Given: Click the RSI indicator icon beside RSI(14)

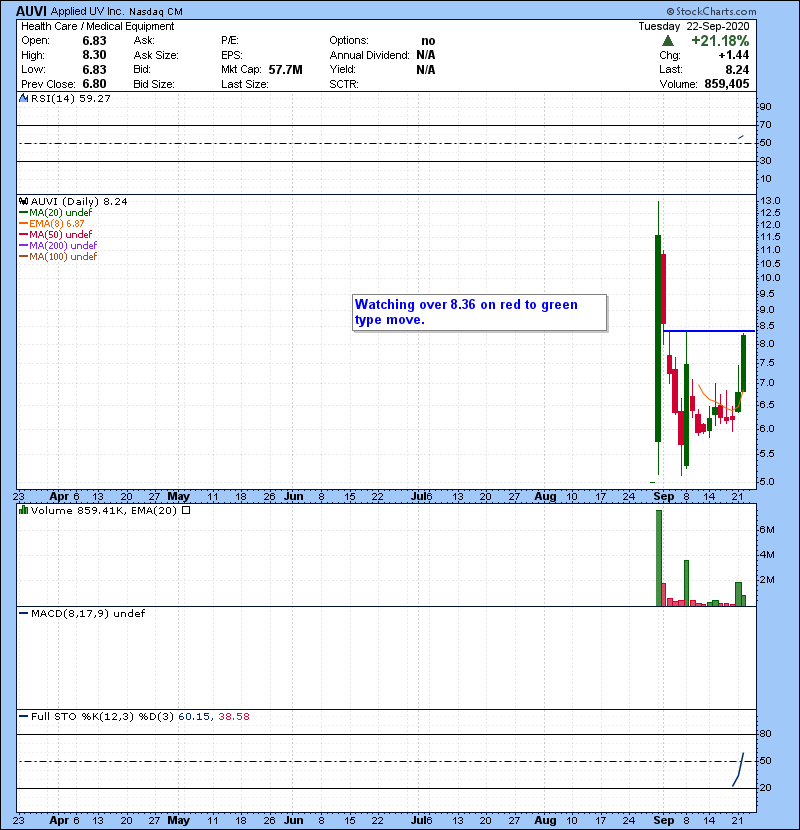Looking at the screenshot, I should [23, 98].
